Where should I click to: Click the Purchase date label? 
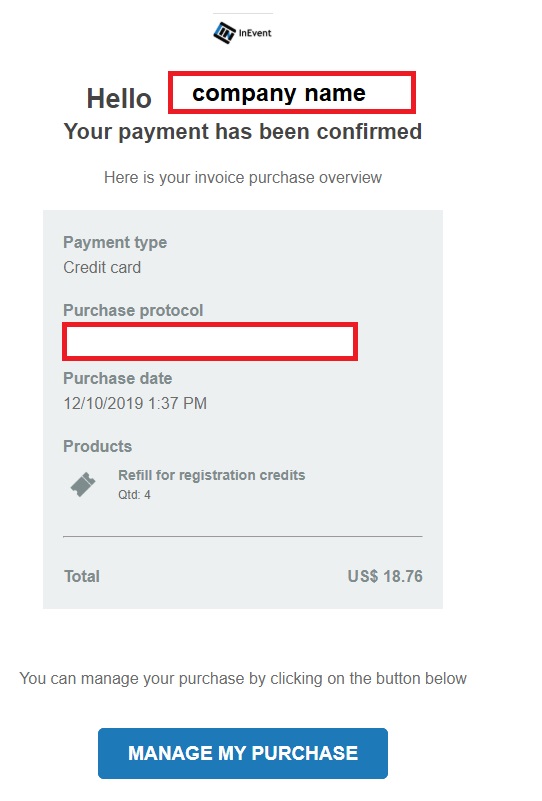coord(117,378)
